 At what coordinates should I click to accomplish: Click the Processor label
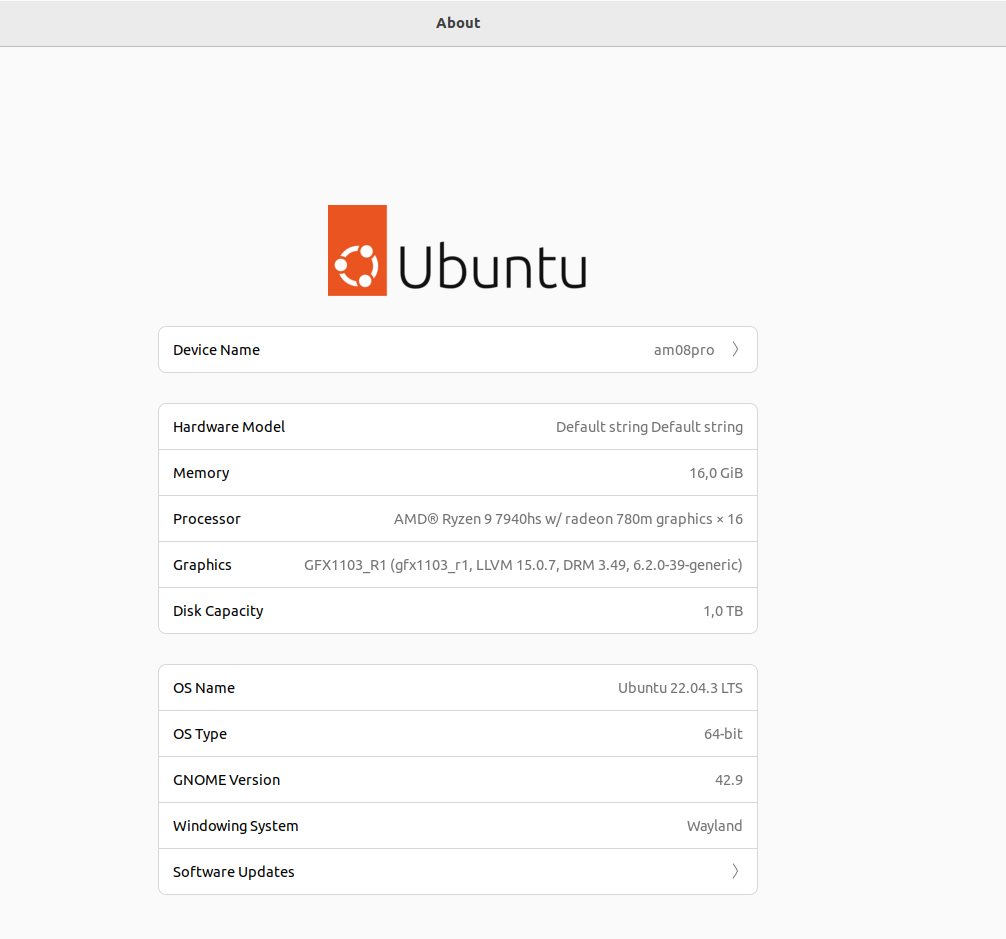207,519
